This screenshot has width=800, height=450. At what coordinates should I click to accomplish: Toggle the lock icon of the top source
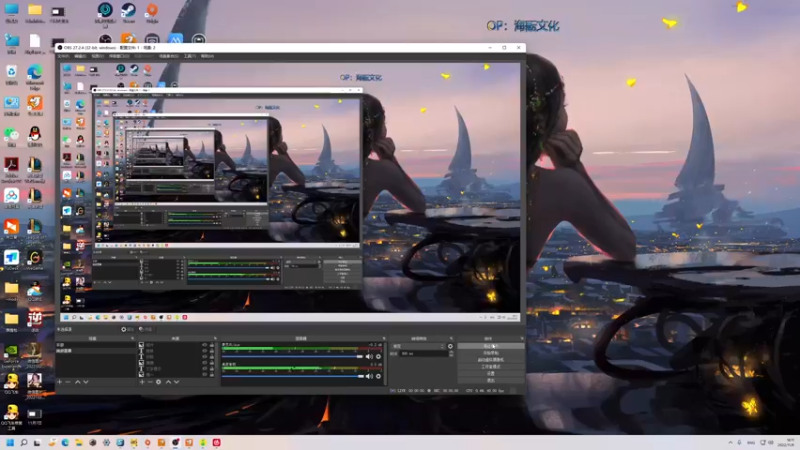[212, 345]
